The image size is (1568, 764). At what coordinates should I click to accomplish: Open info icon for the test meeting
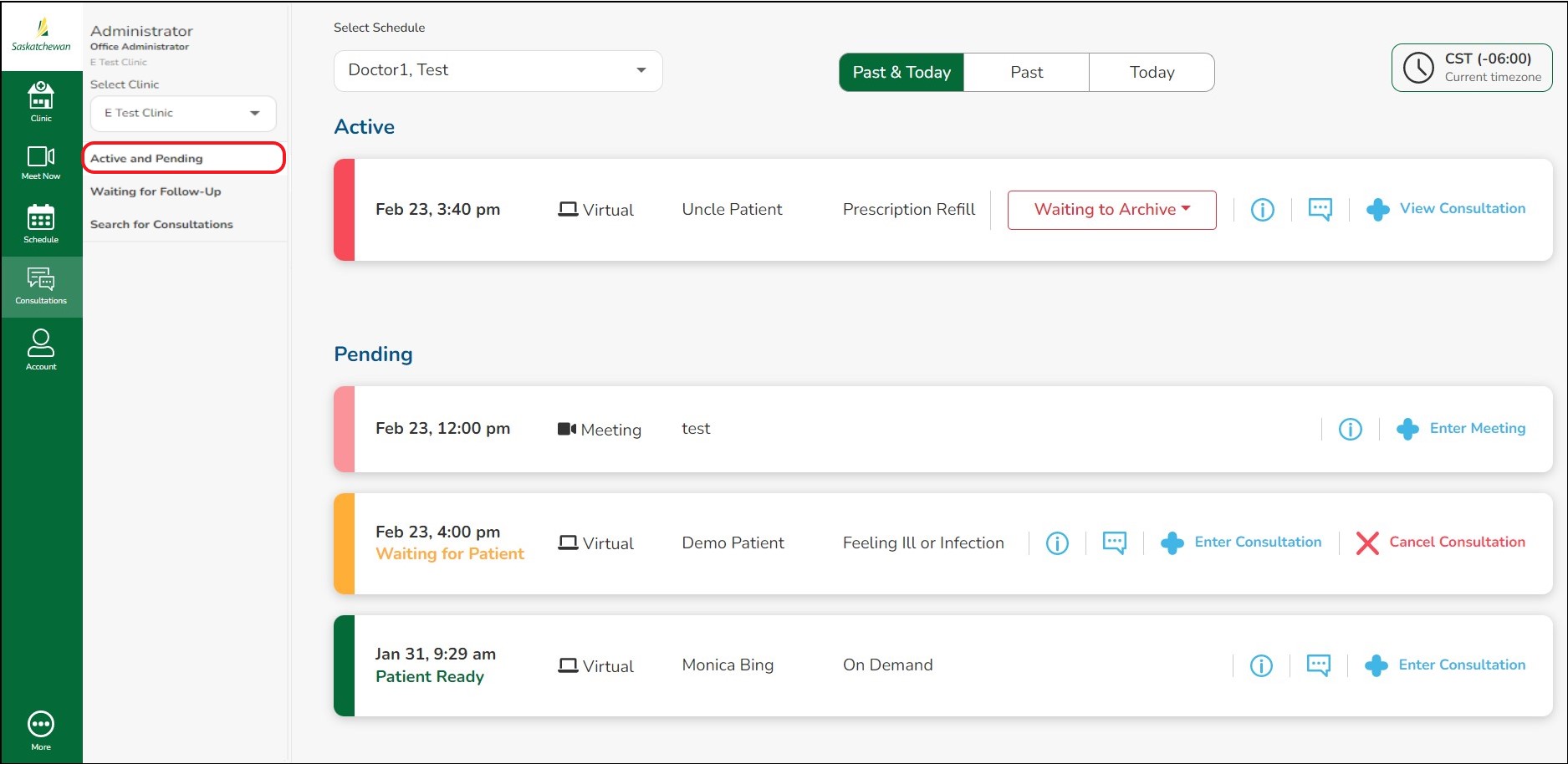tap(1350, 429)
